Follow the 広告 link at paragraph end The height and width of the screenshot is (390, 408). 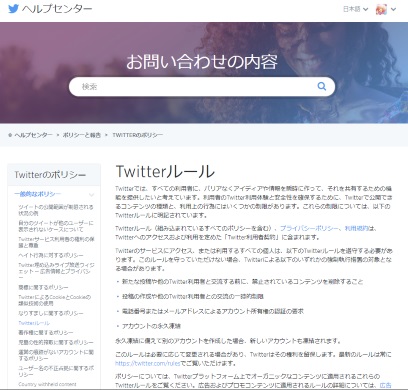386,385
